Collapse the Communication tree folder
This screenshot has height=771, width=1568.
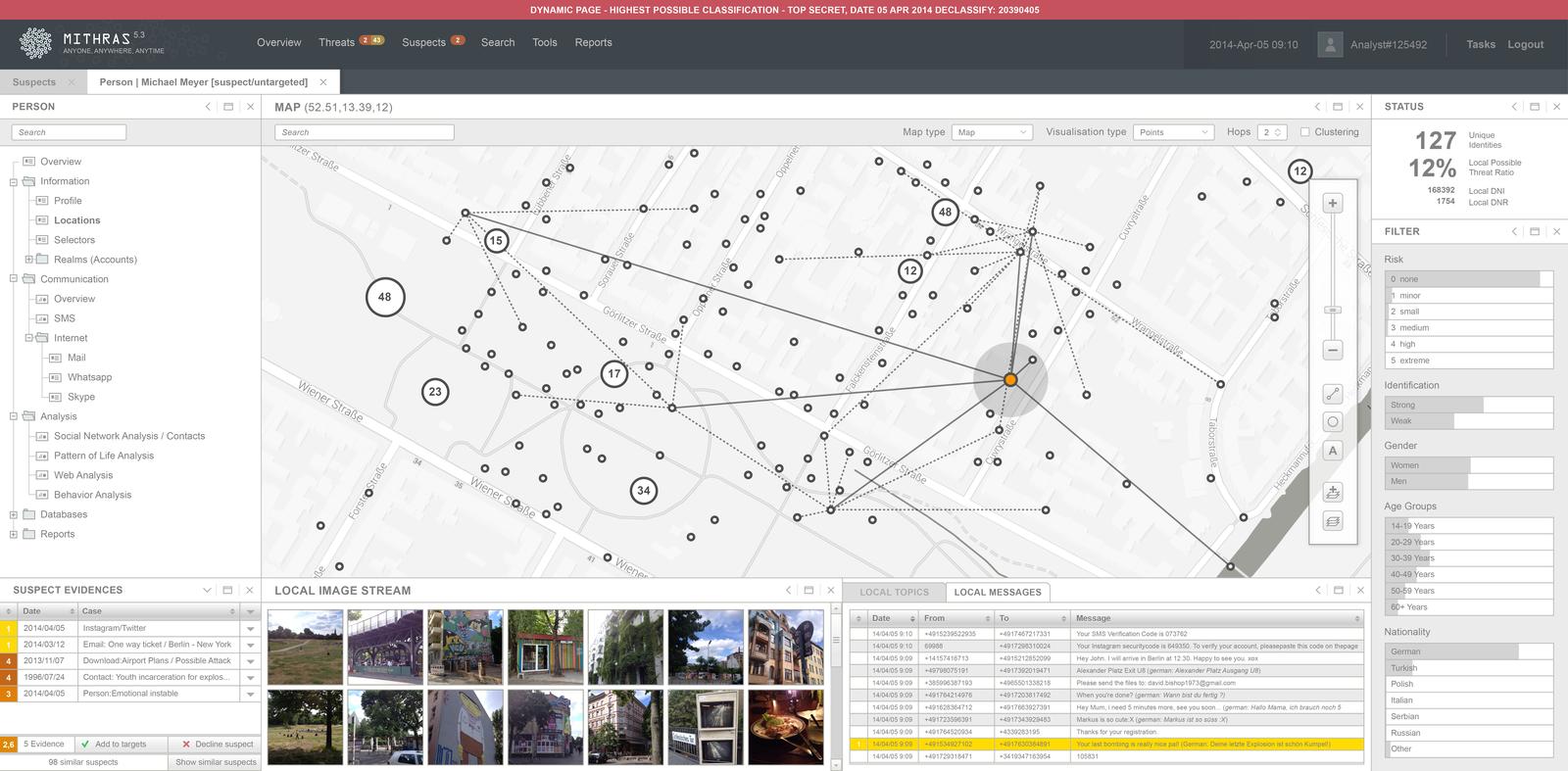click(x=14, y=279)
